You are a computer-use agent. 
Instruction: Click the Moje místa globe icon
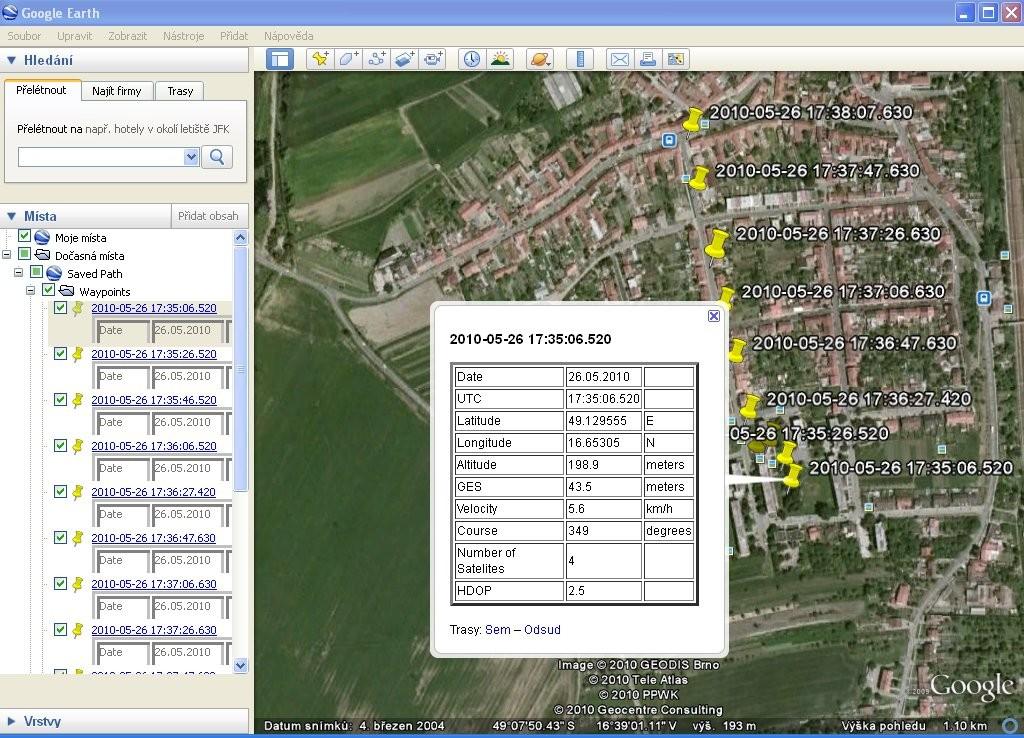pyautogui.click(x=42, y=237)
